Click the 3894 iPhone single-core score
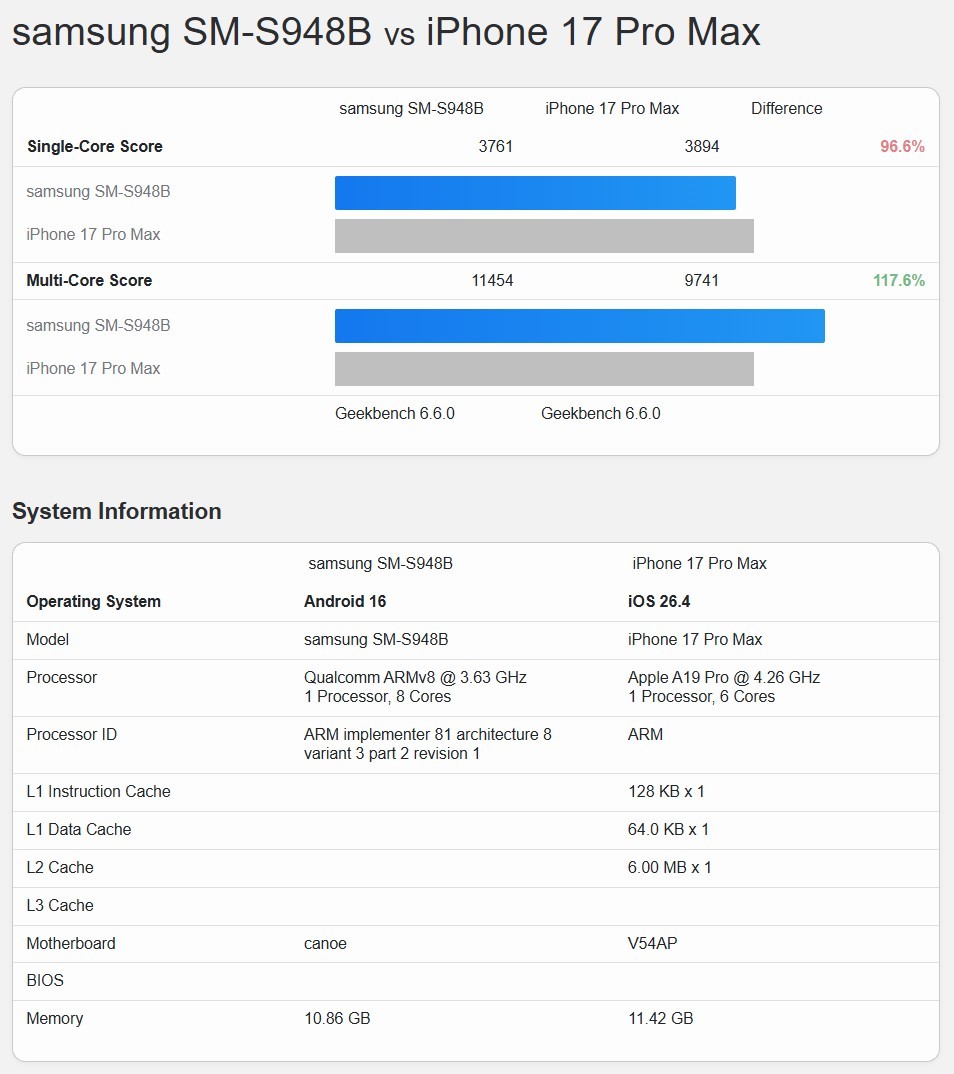 [703, 146]
